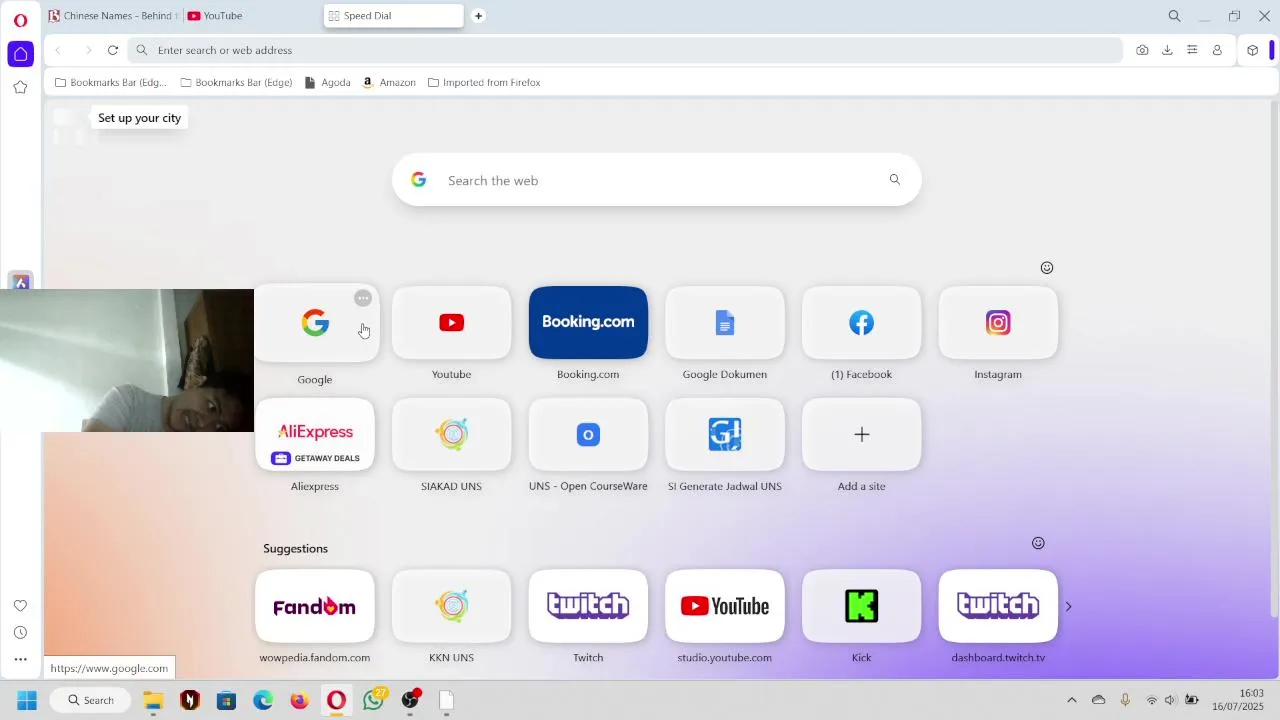This screenshot has width=1280, height=720.
Task: Show more suggestions with right chevron
Action: coord(1068,607)
